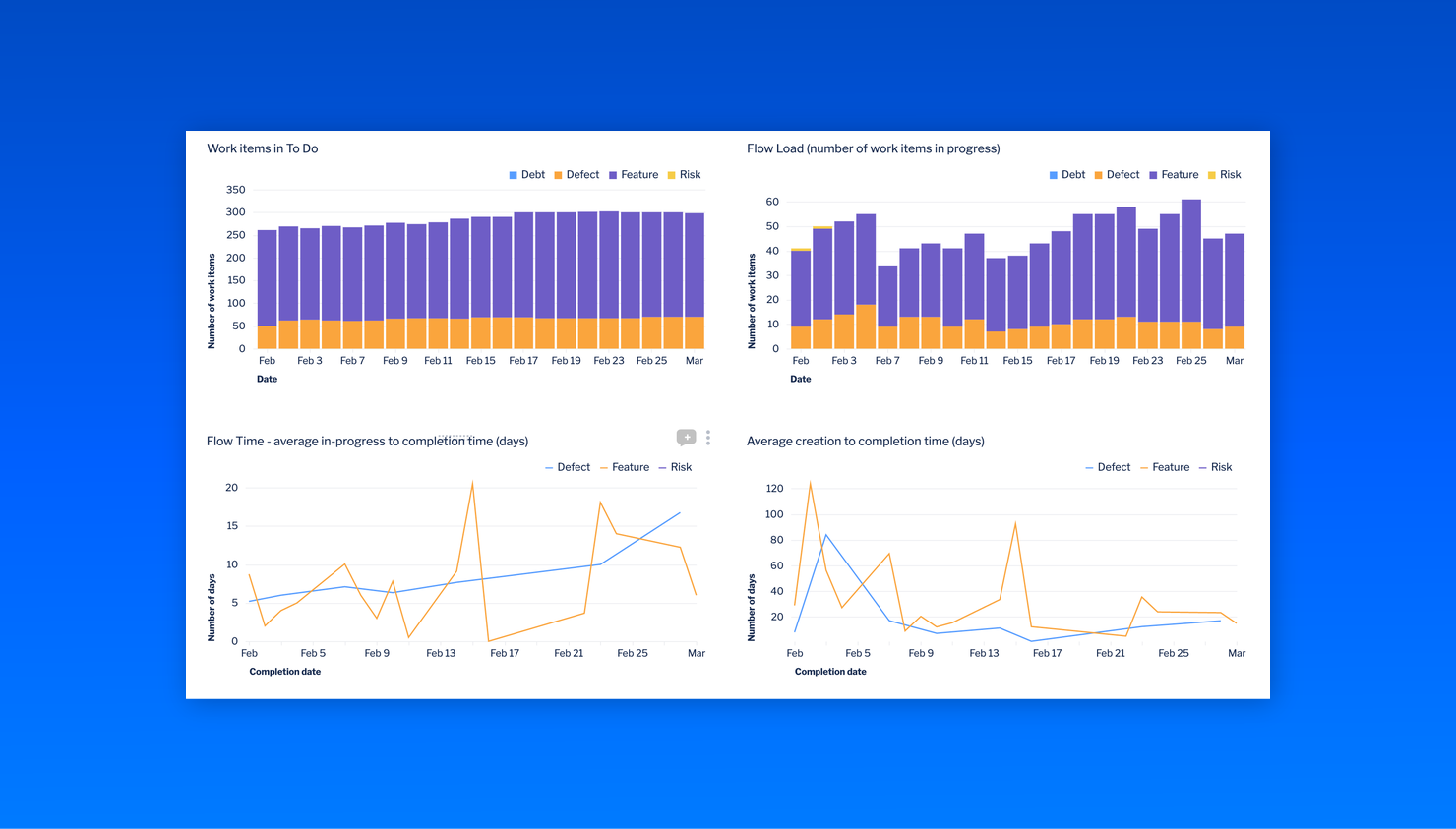This screenshot has width=1456, height=829.
Task: Click the Defect line marker in Flow Time legend
Action: (x=548, y=467)
